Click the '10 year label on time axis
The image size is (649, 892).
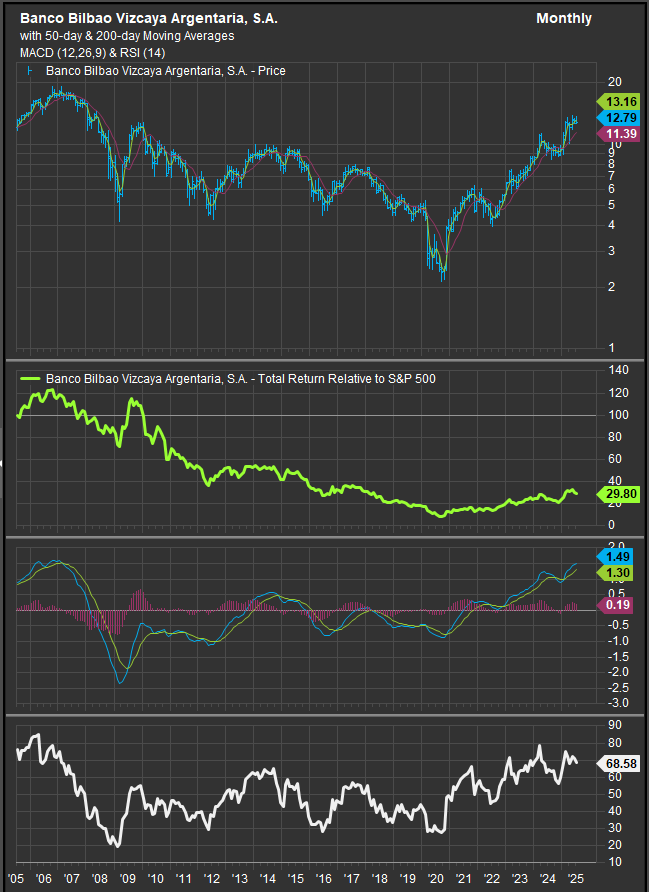pos(155,878)
